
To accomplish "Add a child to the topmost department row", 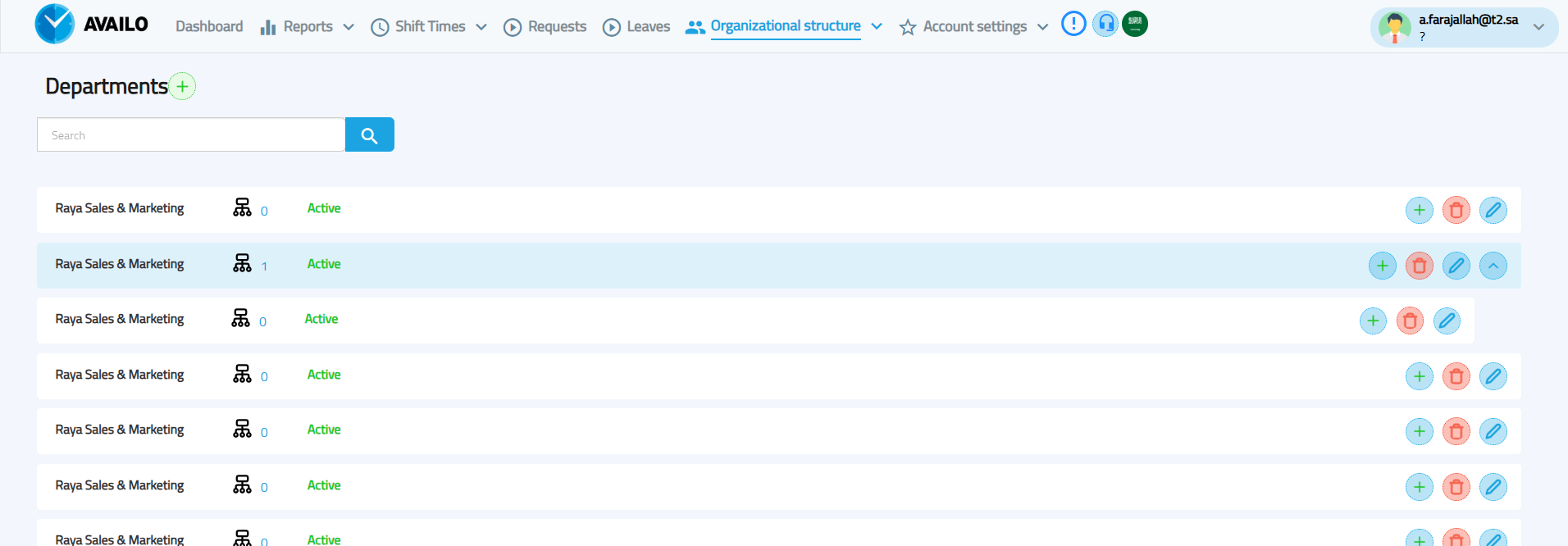I will click(x=1420, y=211).
